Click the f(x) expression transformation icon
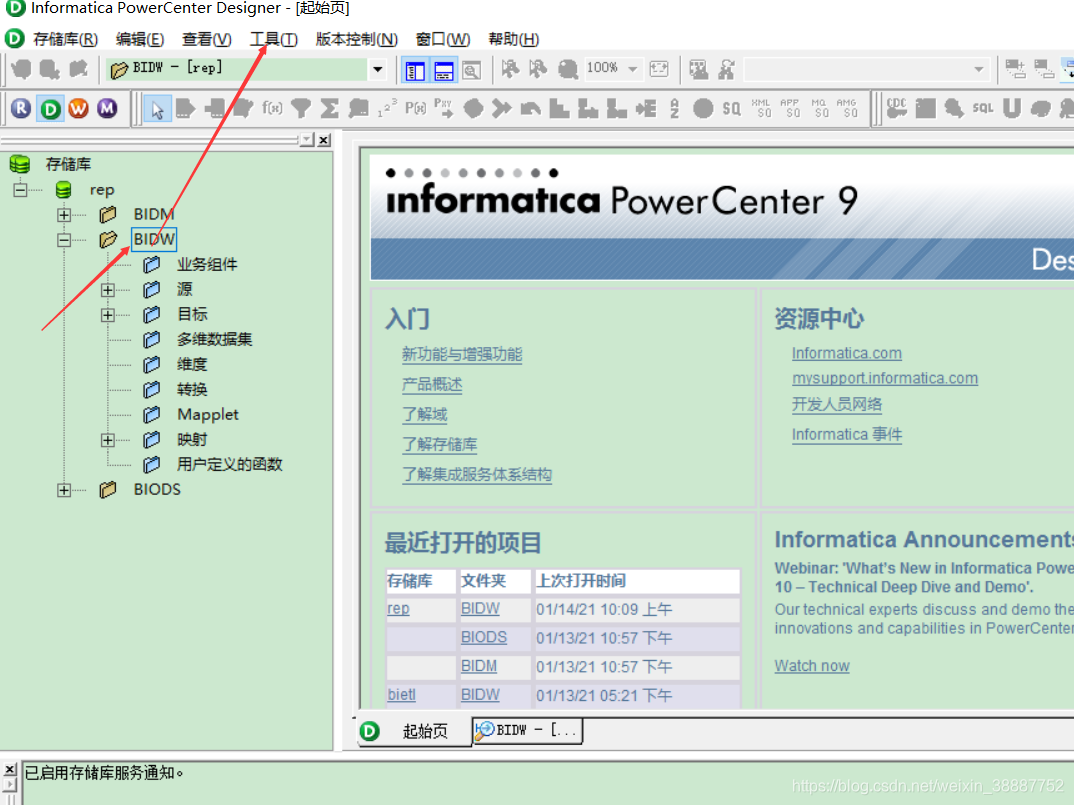 (x=272, y=108)
